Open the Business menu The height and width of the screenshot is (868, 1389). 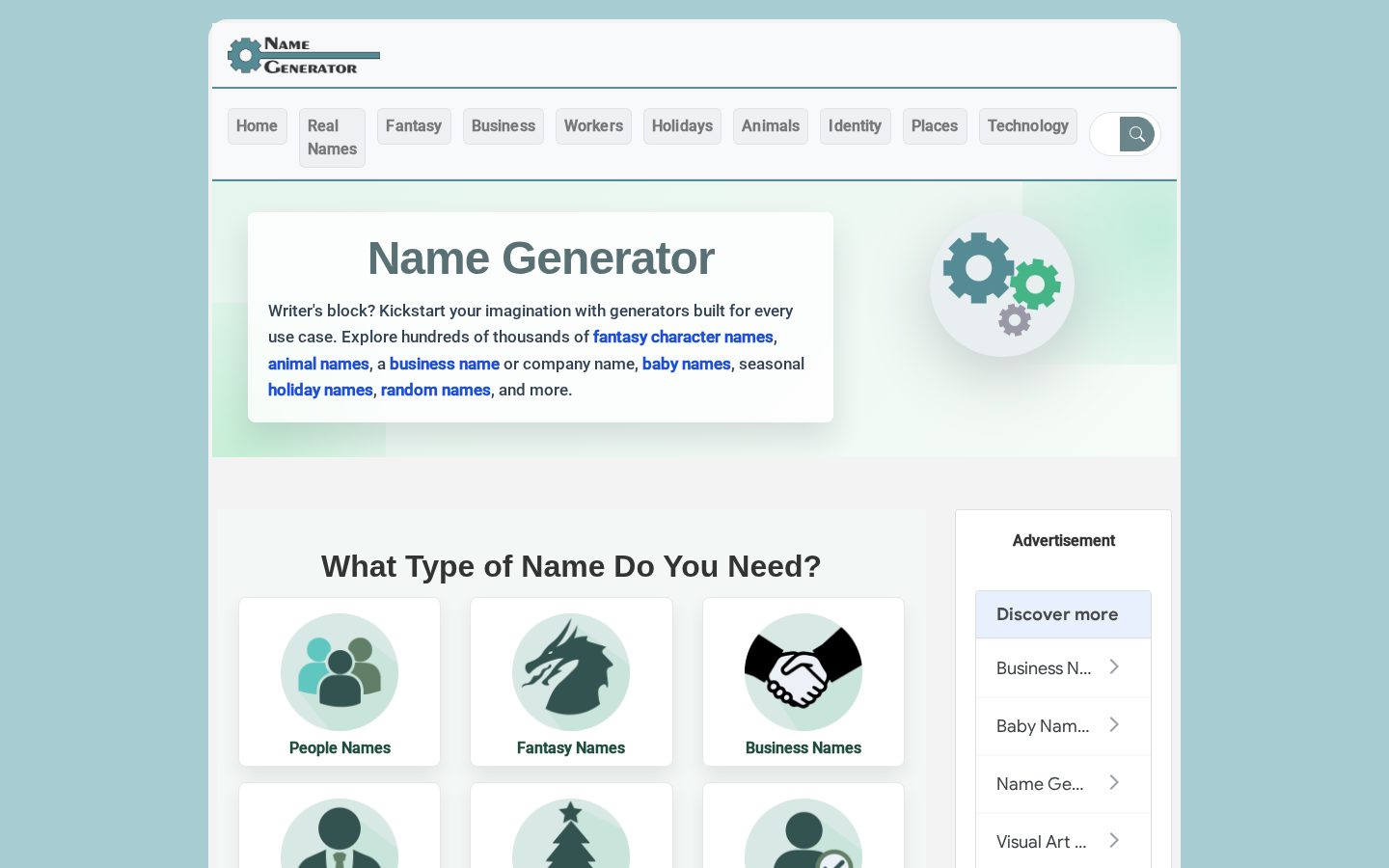504,126
